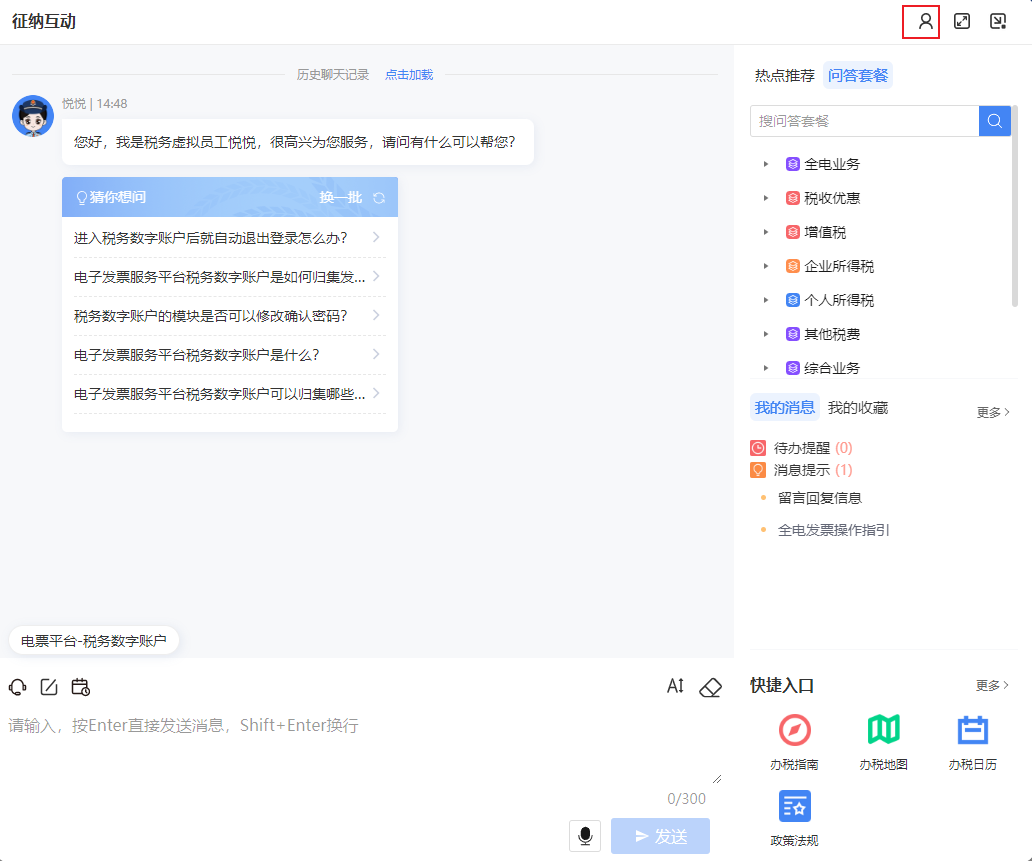Click the 点击加载 history link
The height and width of the screenshot is (861, 1032).
point(409,75)
